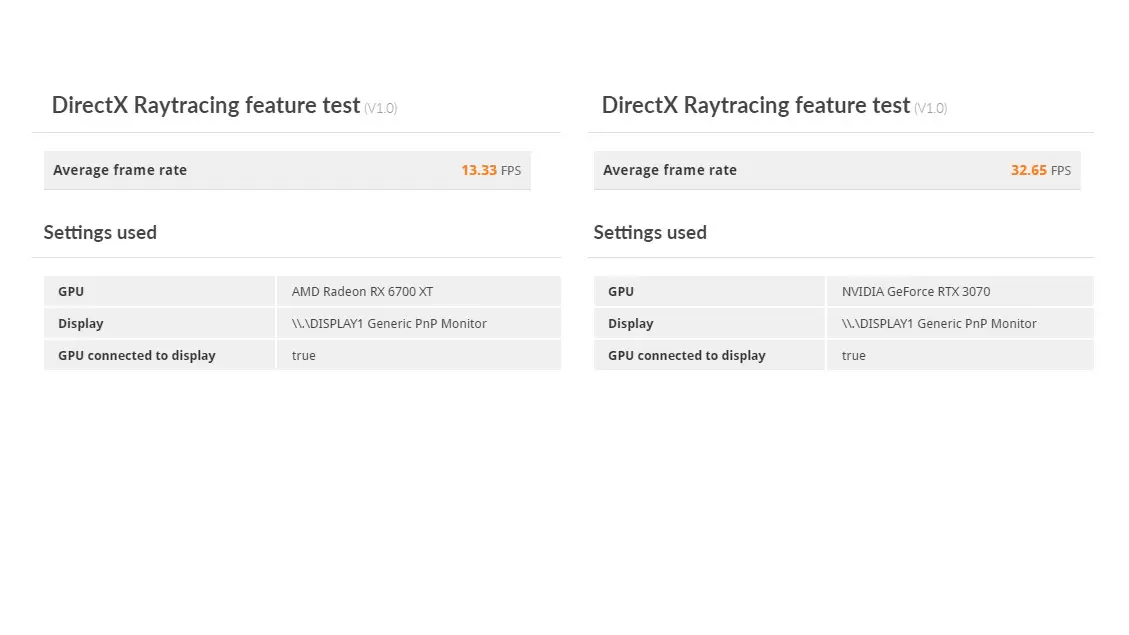Click the Display row label in the AMD settings table
Screen dimensions: 1129x635
click(x=81, y=324)
